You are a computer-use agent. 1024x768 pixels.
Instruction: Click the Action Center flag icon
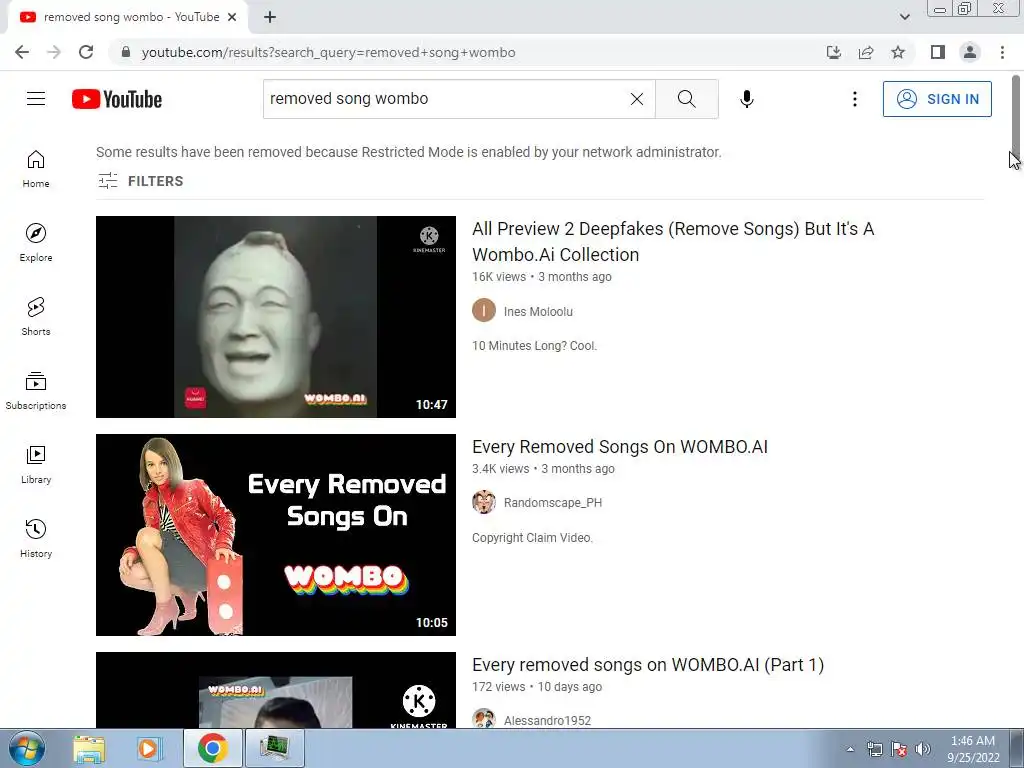899,749
